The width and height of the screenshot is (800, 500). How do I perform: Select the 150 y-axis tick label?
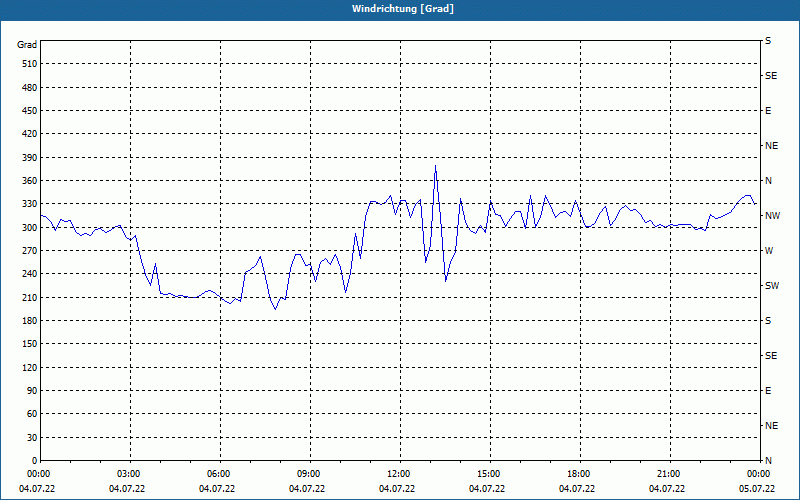(x=30, y=344)
